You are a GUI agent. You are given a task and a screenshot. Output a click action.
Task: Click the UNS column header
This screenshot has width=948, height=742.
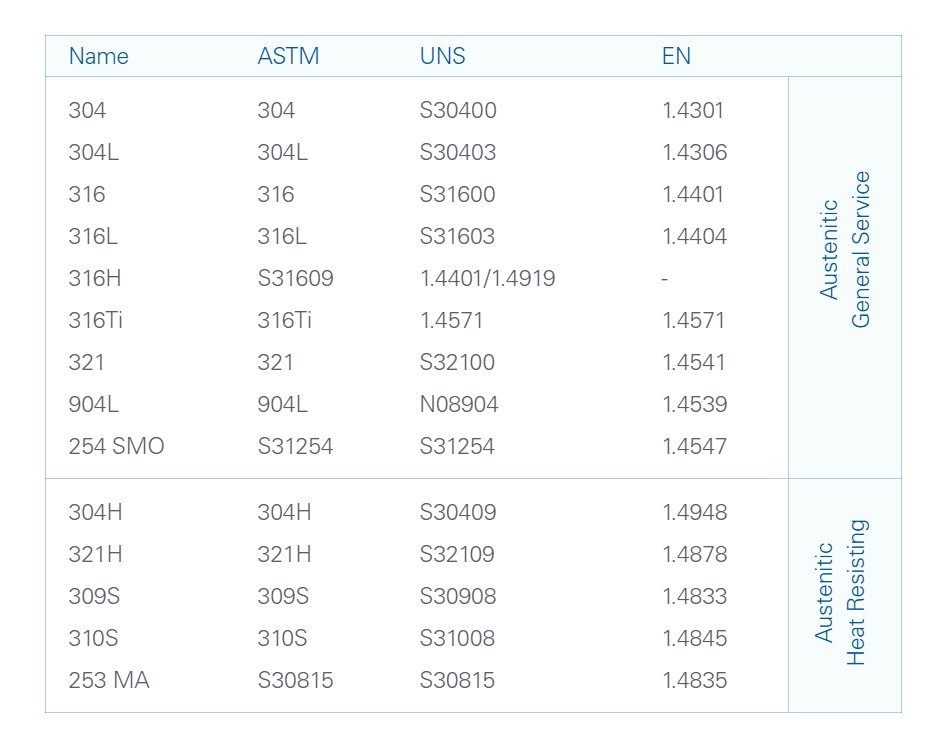pos(443,56)
